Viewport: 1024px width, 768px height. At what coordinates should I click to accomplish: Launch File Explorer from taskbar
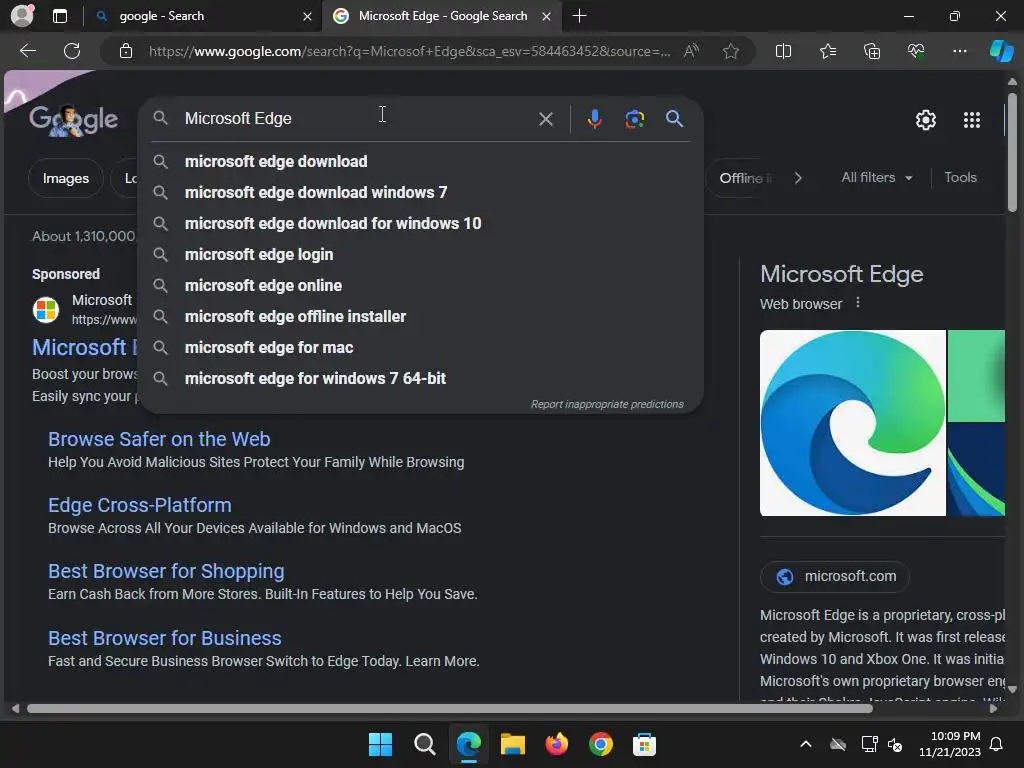point(513,744)
